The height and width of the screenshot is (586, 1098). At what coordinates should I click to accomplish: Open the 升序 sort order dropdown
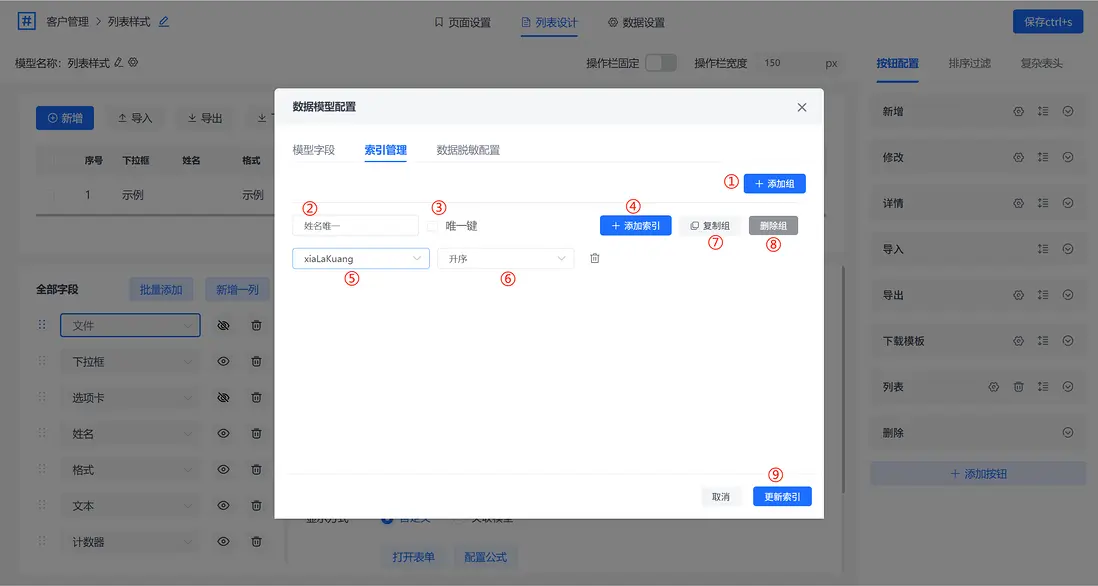coord(505,258)
